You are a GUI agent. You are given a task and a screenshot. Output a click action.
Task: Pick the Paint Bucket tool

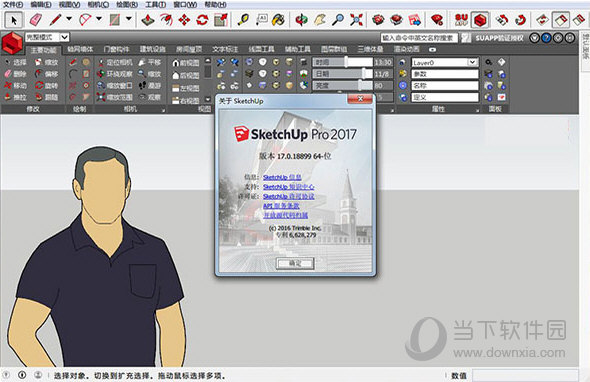279,20
